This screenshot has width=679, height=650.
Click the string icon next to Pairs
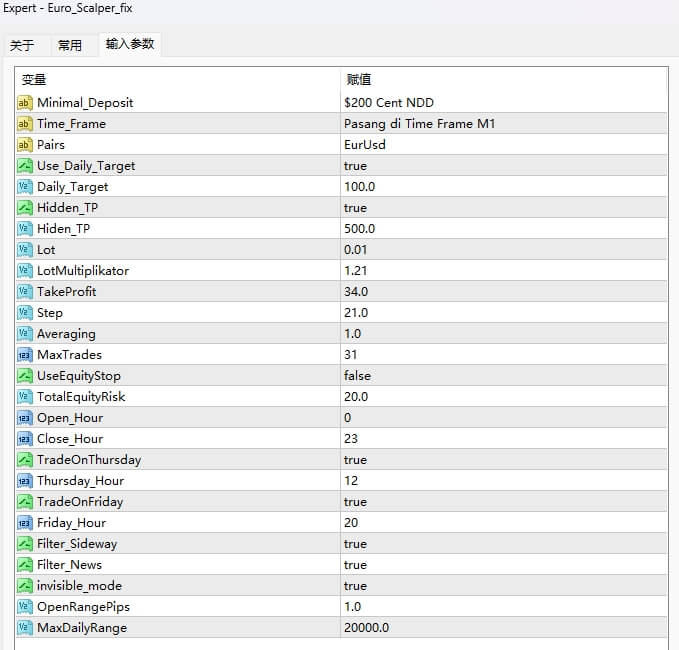[25, 145]
